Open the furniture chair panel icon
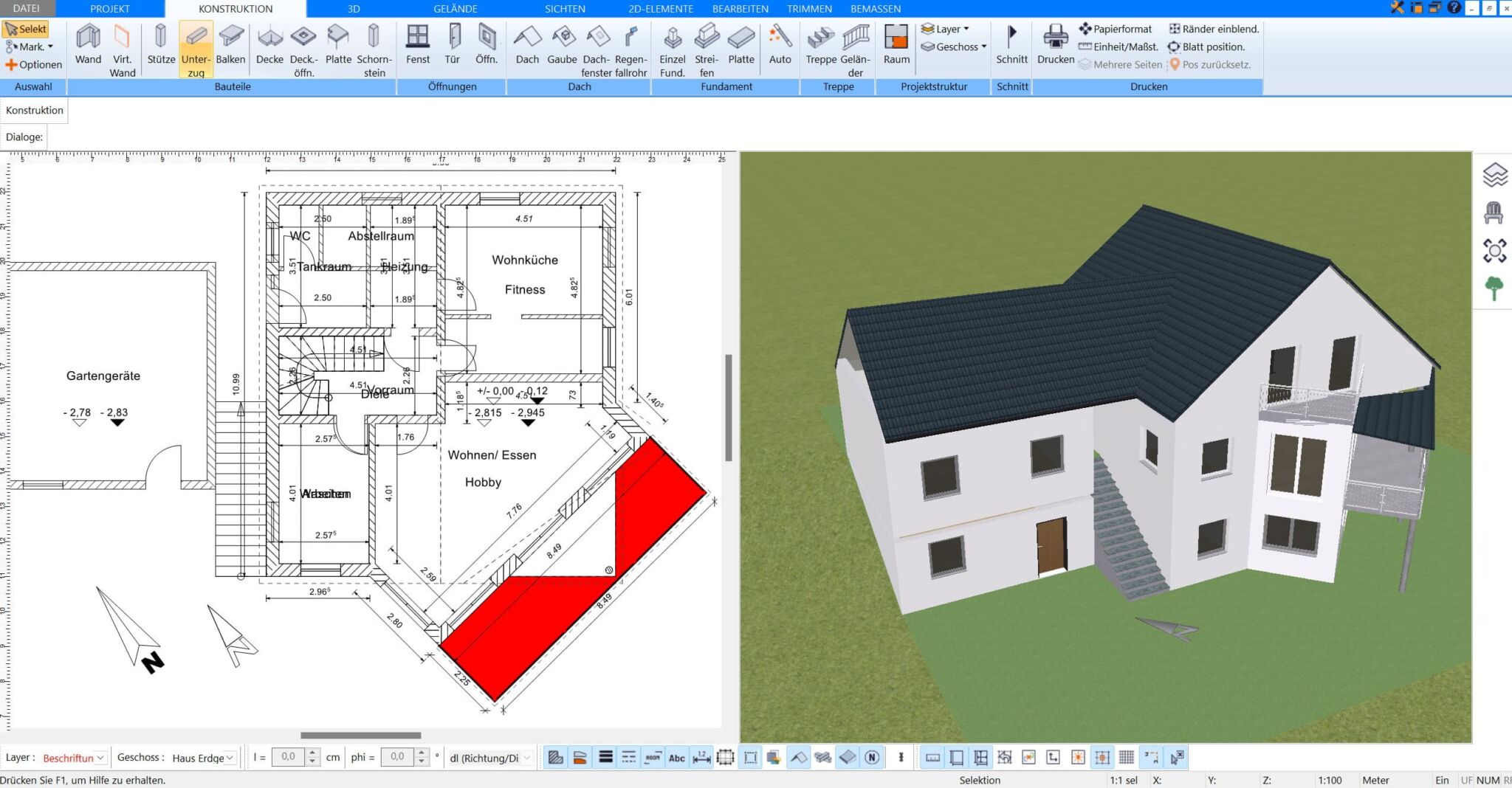1512x788 pixels. 1494,213
